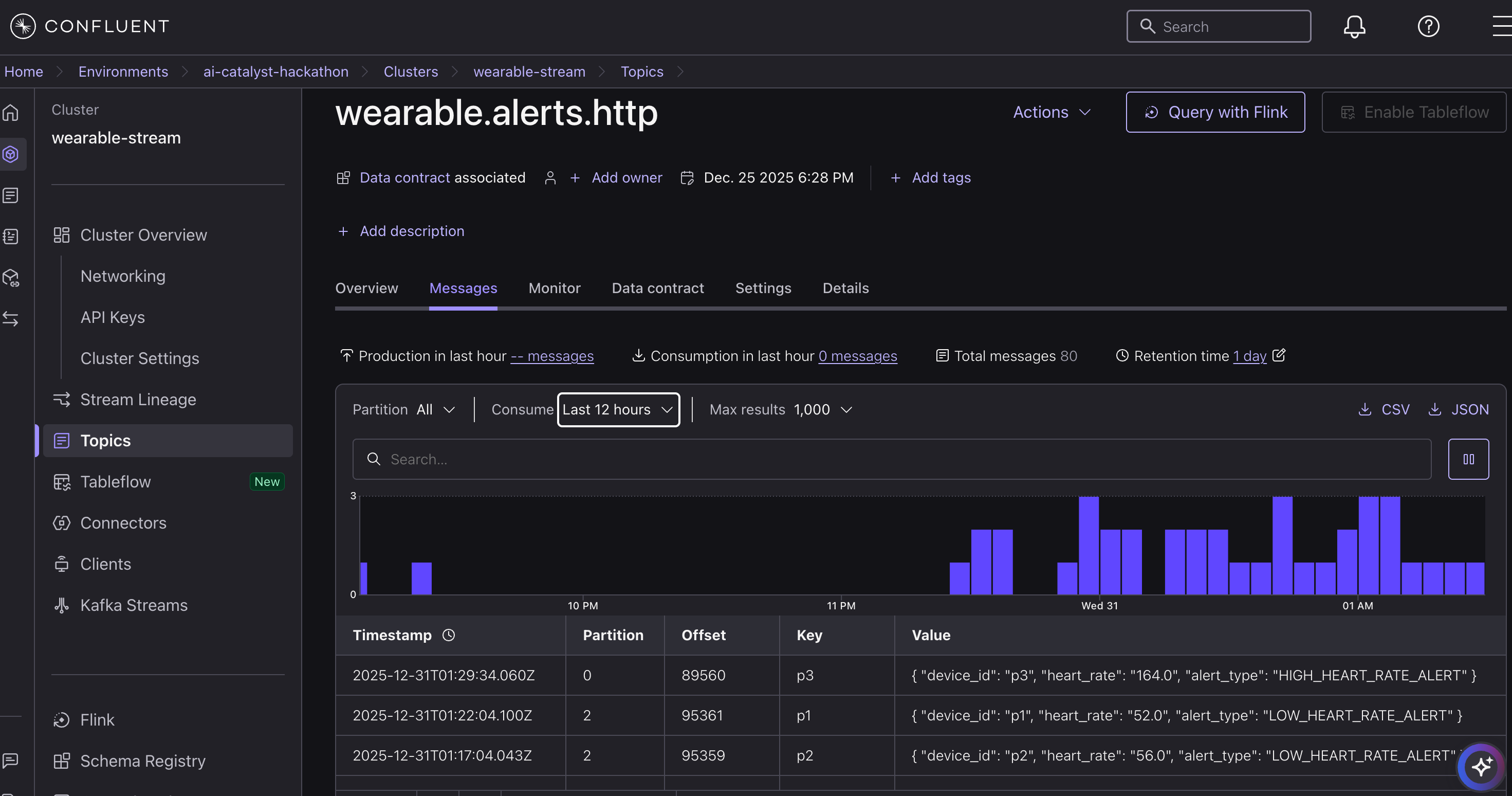Download messages as JSON
Image resolution: width=1512 pixels, height=796 pixels.
click(1459, 409)
